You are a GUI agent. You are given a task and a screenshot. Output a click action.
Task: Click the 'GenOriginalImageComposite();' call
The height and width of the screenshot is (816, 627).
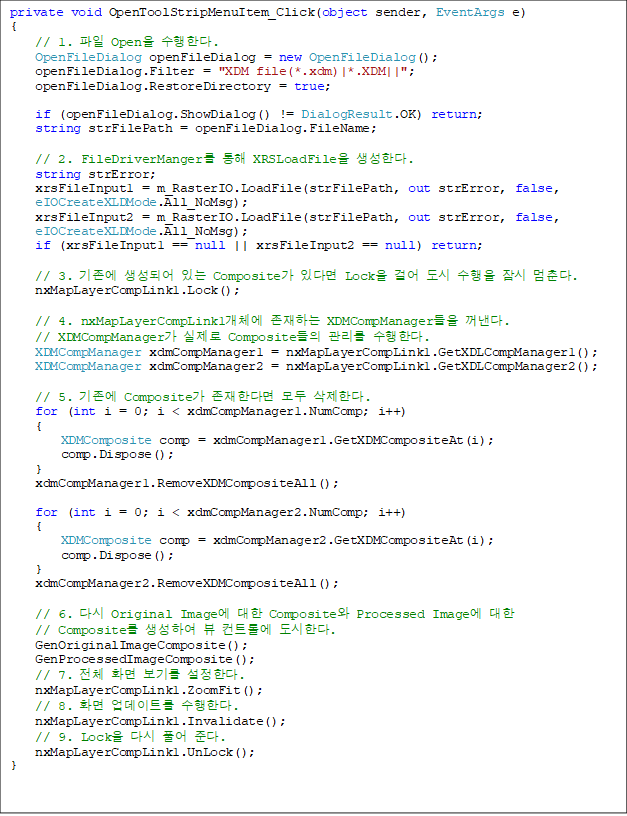tap(141, 646)
